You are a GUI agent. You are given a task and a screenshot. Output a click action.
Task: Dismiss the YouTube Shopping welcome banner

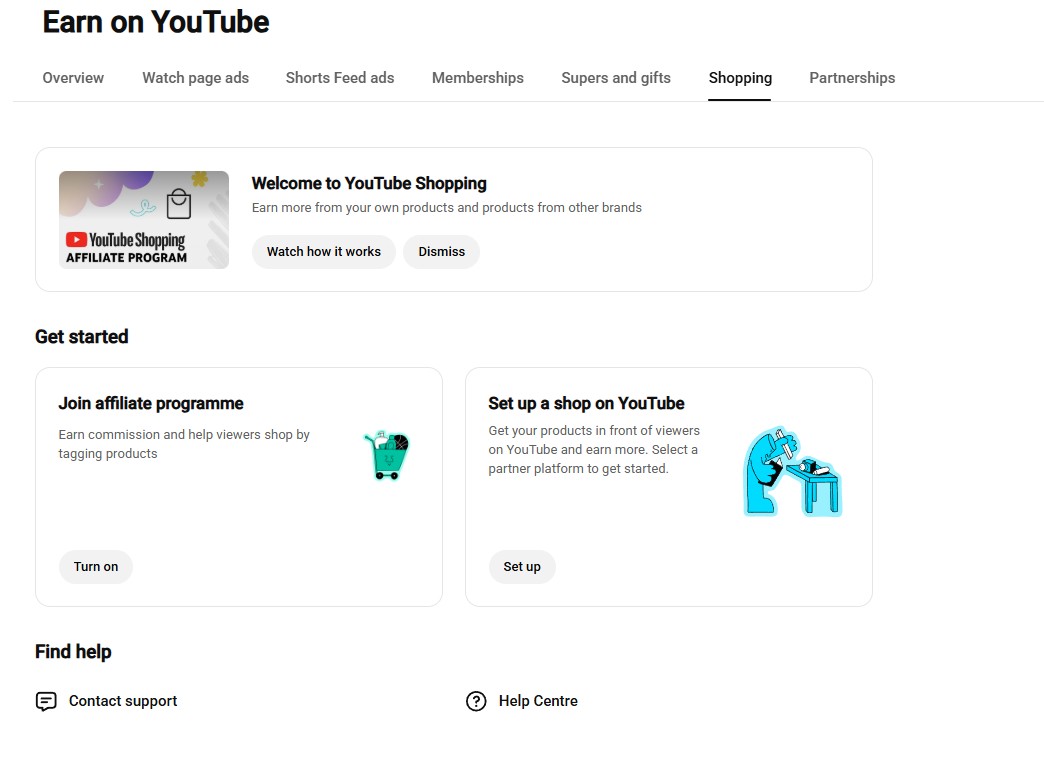point(441,252)
